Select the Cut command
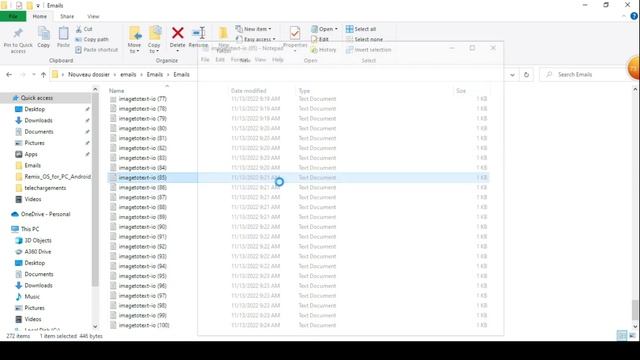640x360 pixels. [84, 29]
